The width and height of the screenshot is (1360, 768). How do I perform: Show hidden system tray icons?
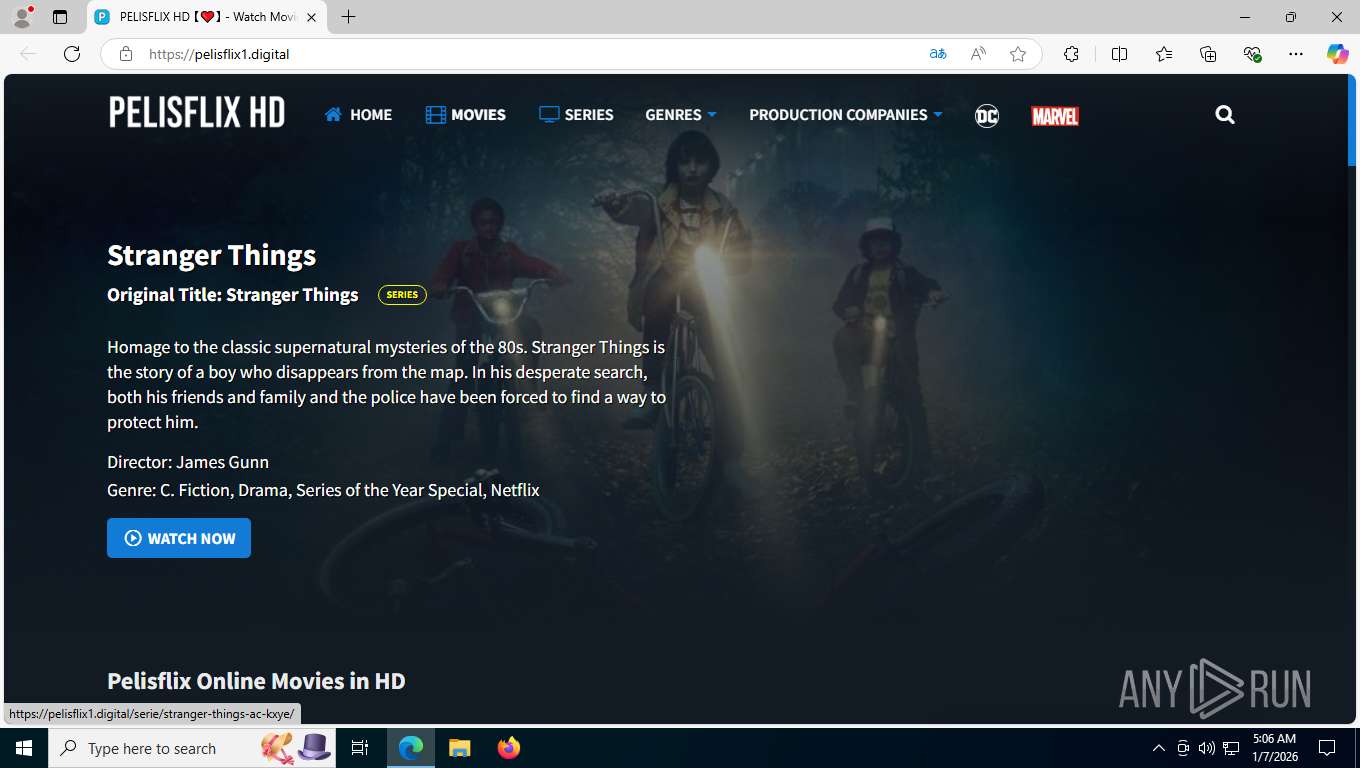pyautogui.click(x=1158, y=748)
